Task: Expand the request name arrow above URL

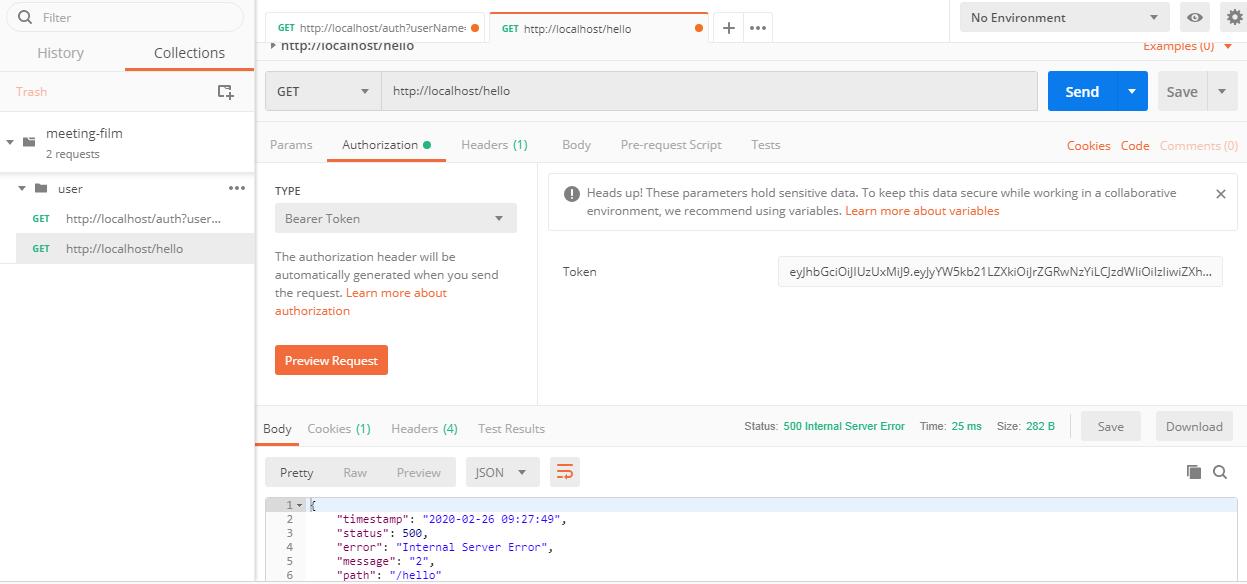Action: click(273, 46)
